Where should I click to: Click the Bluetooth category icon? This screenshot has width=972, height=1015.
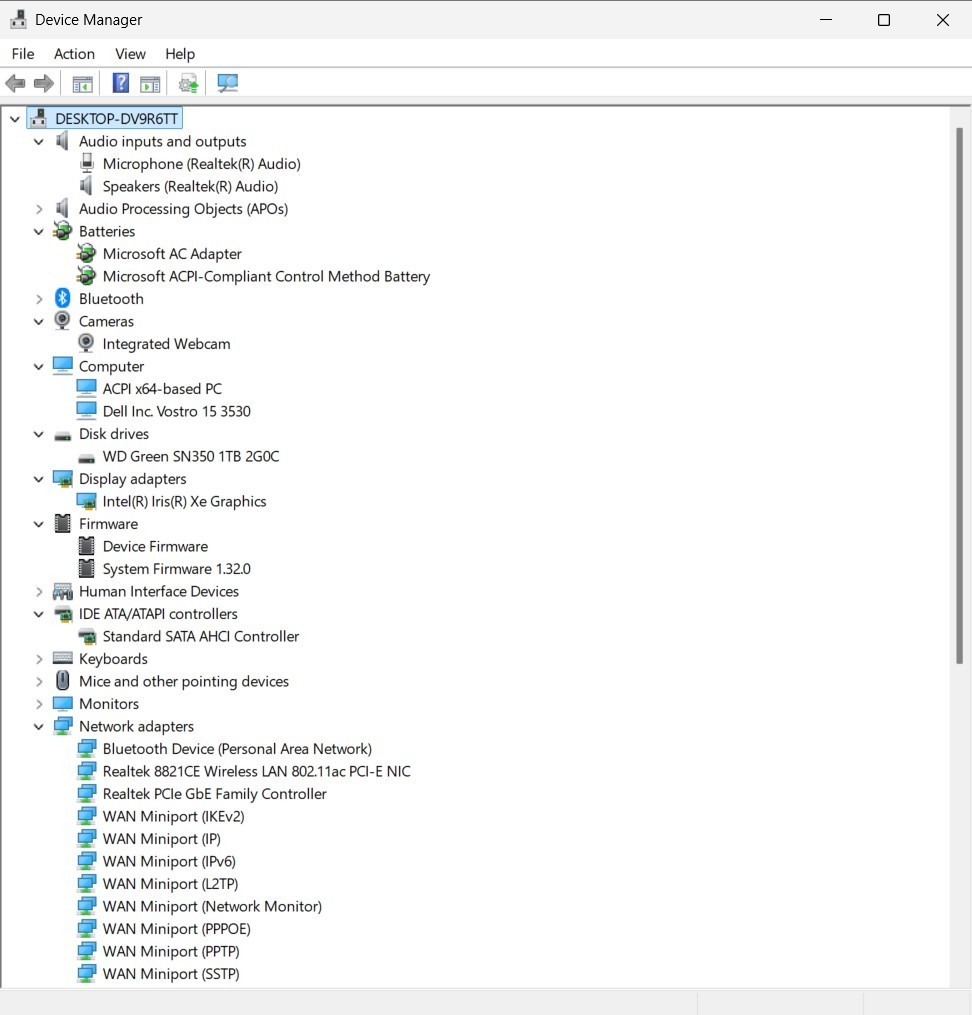point(62,298)
